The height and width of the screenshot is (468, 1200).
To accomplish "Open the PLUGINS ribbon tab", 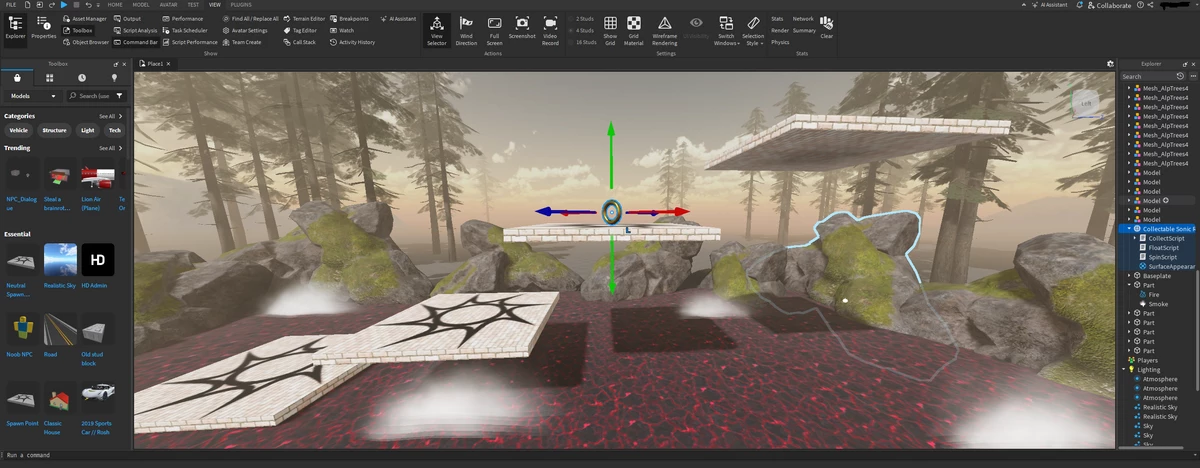I will coord(241,5).
